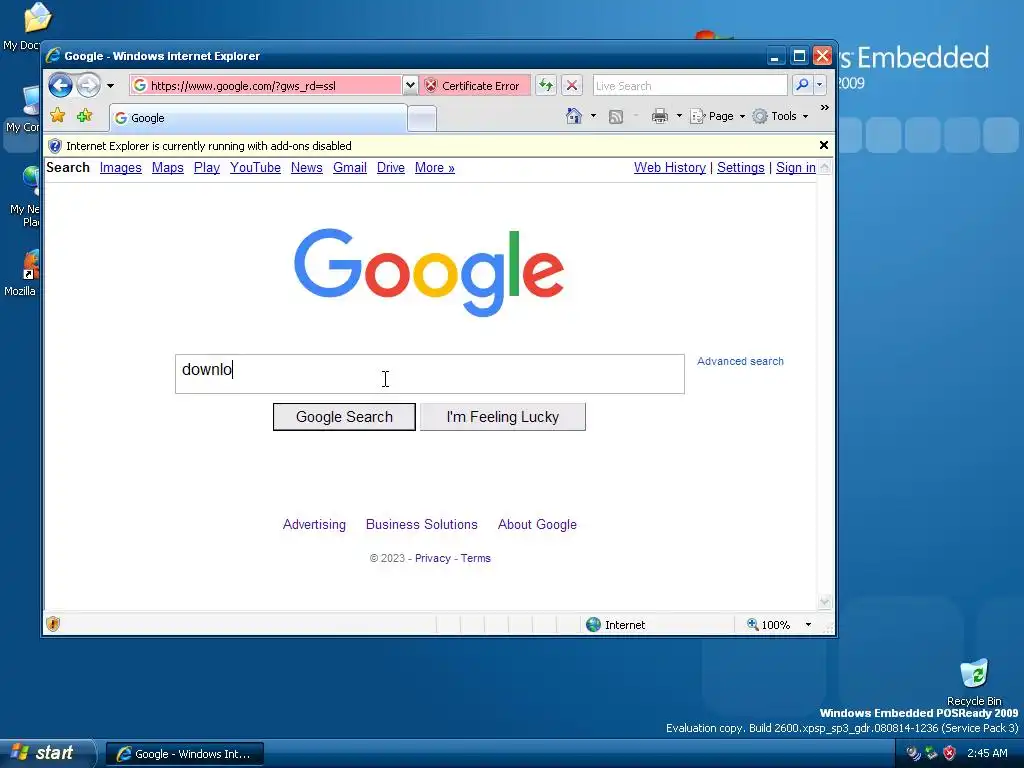Open a new blank tab

[x=422, y=119]
